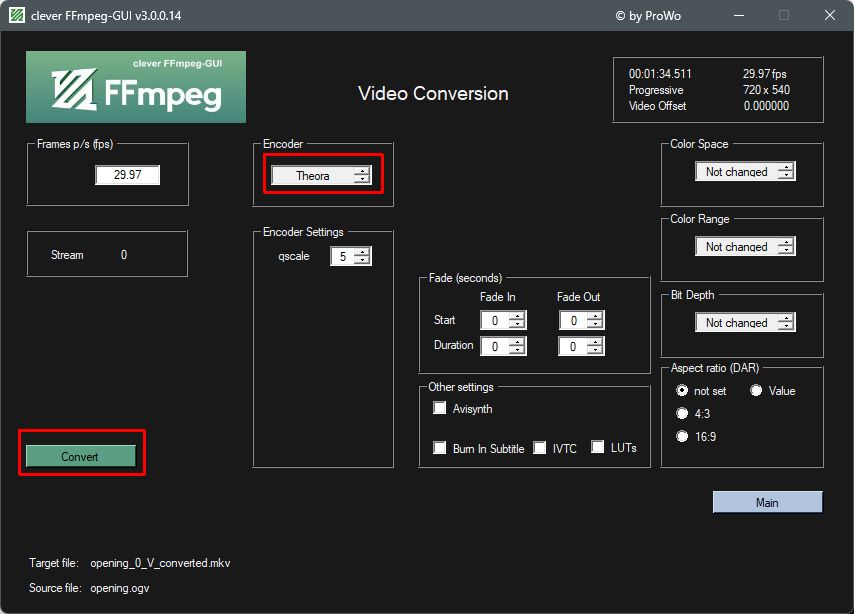854x614 pixels.
Task: Enable the Burn In Subtitle checkbox
Action: point(440,448)
